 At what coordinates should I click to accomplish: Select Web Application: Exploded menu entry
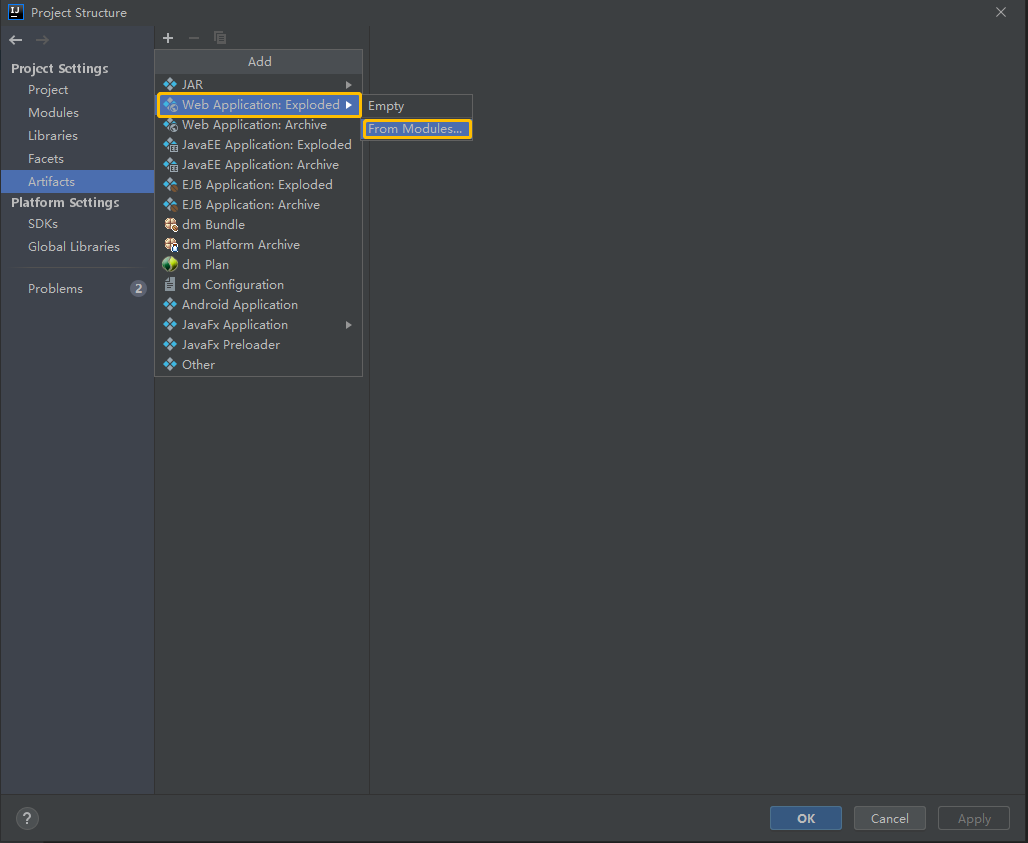[x=259, y=105]
